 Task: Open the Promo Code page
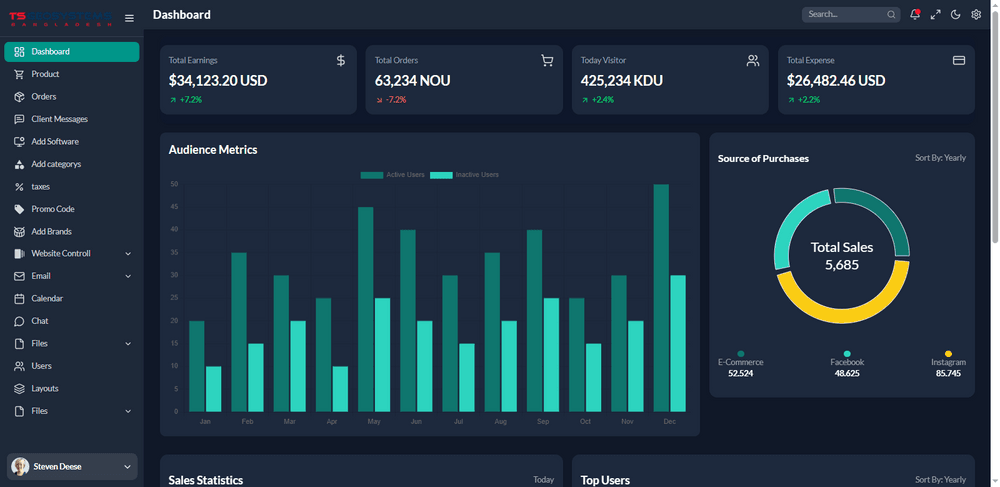pyautogui.click(x=52, y=209)
